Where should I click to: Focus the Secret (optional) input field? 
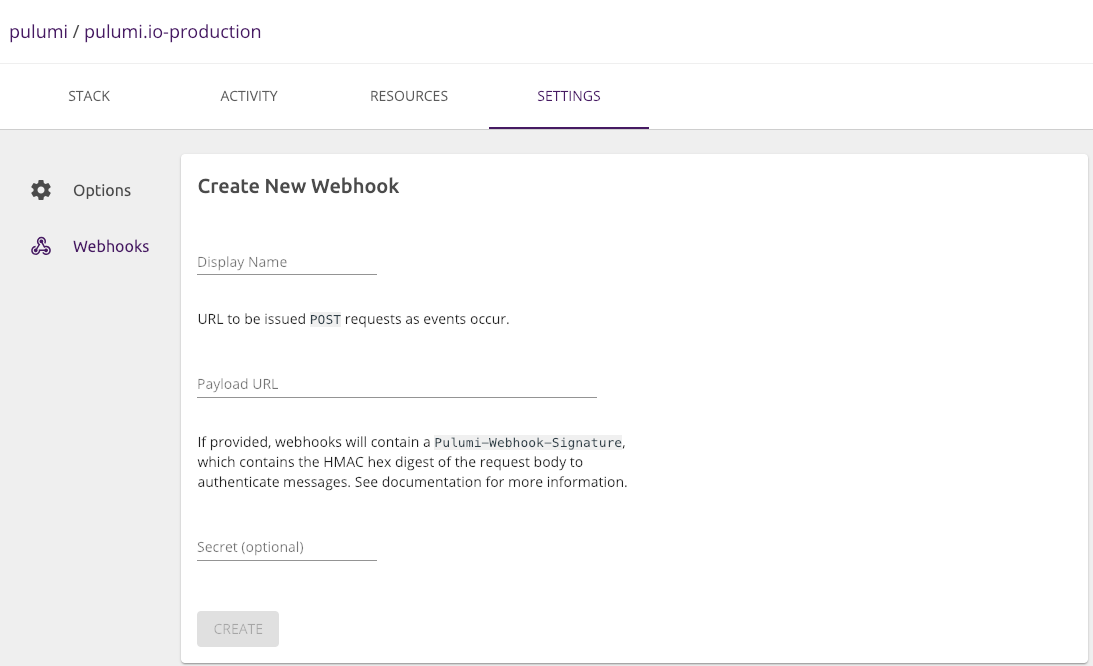286,547
